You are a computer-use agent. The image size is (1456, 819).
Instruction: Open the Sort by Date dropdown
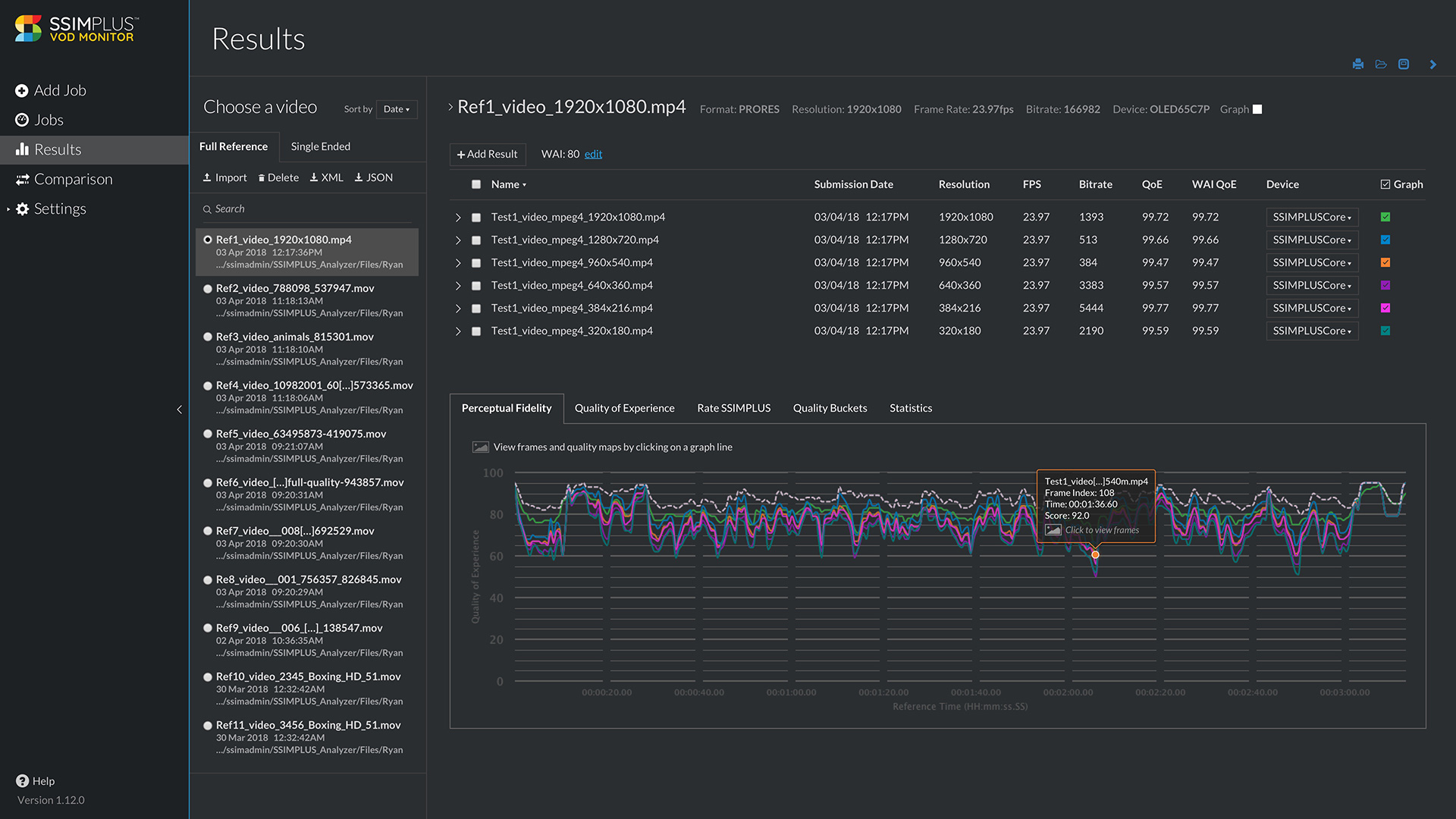pos(397,109)
